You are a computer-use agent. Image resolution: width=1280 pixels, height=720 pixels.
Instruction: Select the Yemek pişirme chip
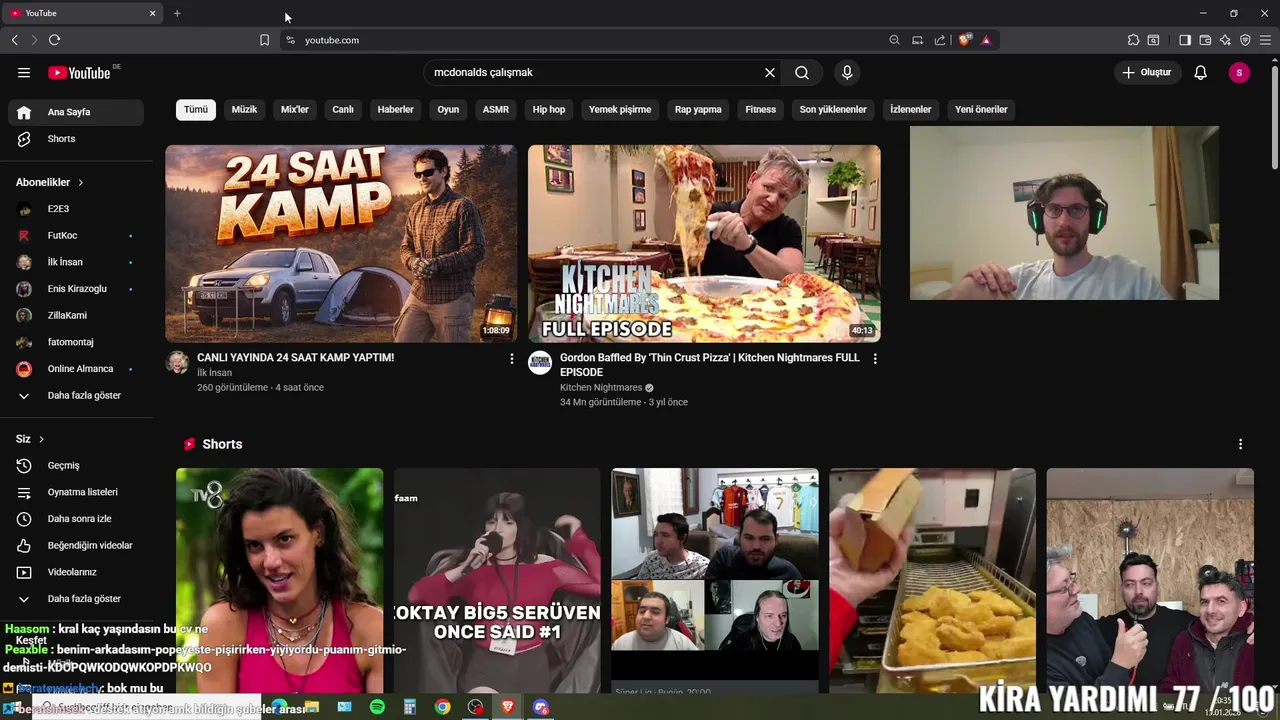[x=620, y=109]
